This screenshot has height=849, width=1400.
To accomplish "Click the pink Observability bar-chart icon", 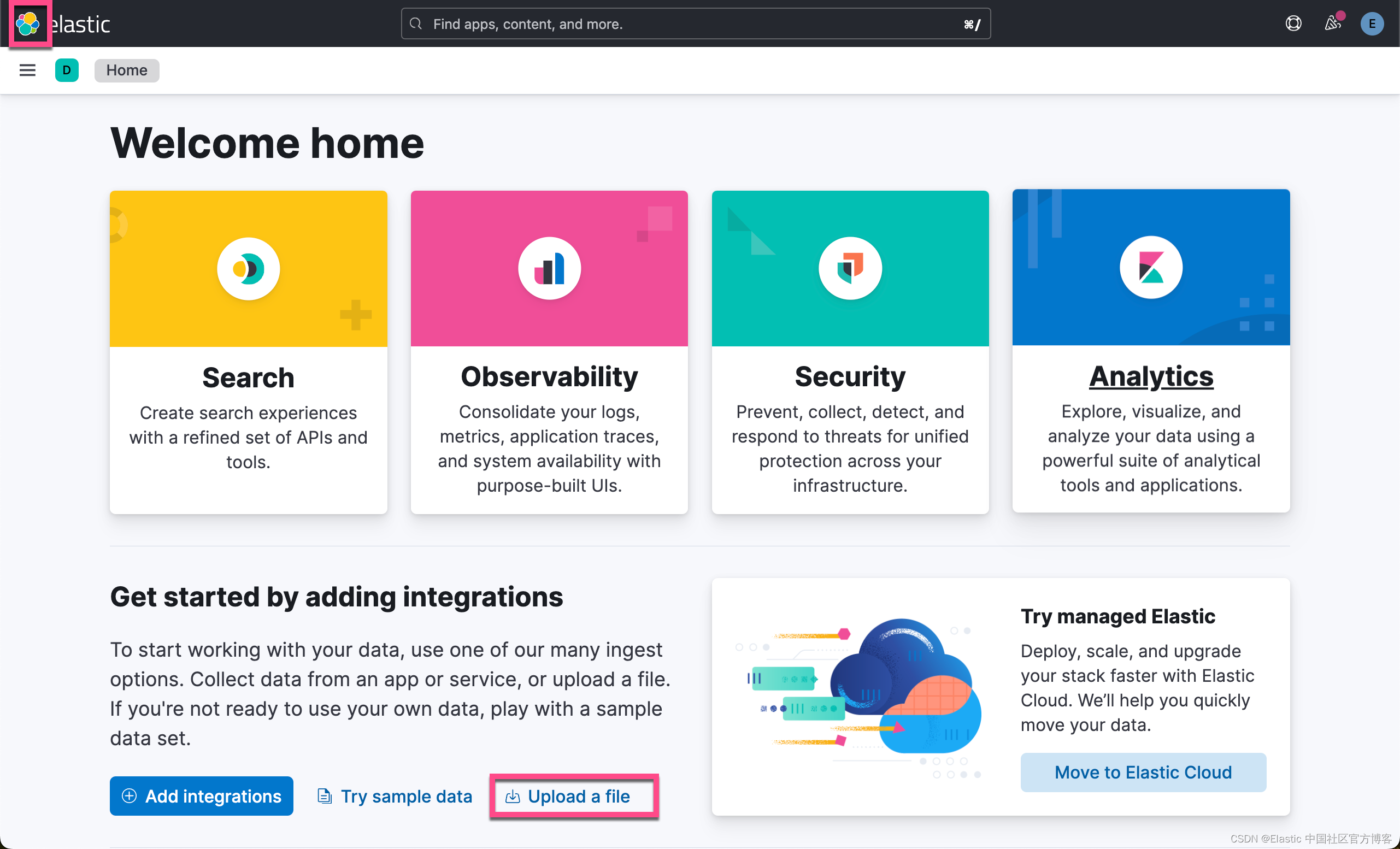I will [x=549, y=268].
